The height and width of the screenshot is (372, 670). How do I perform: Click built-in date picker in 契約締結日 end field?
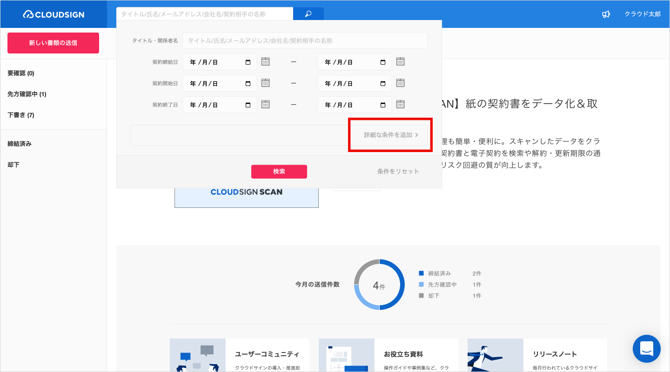tap(383, 62)
